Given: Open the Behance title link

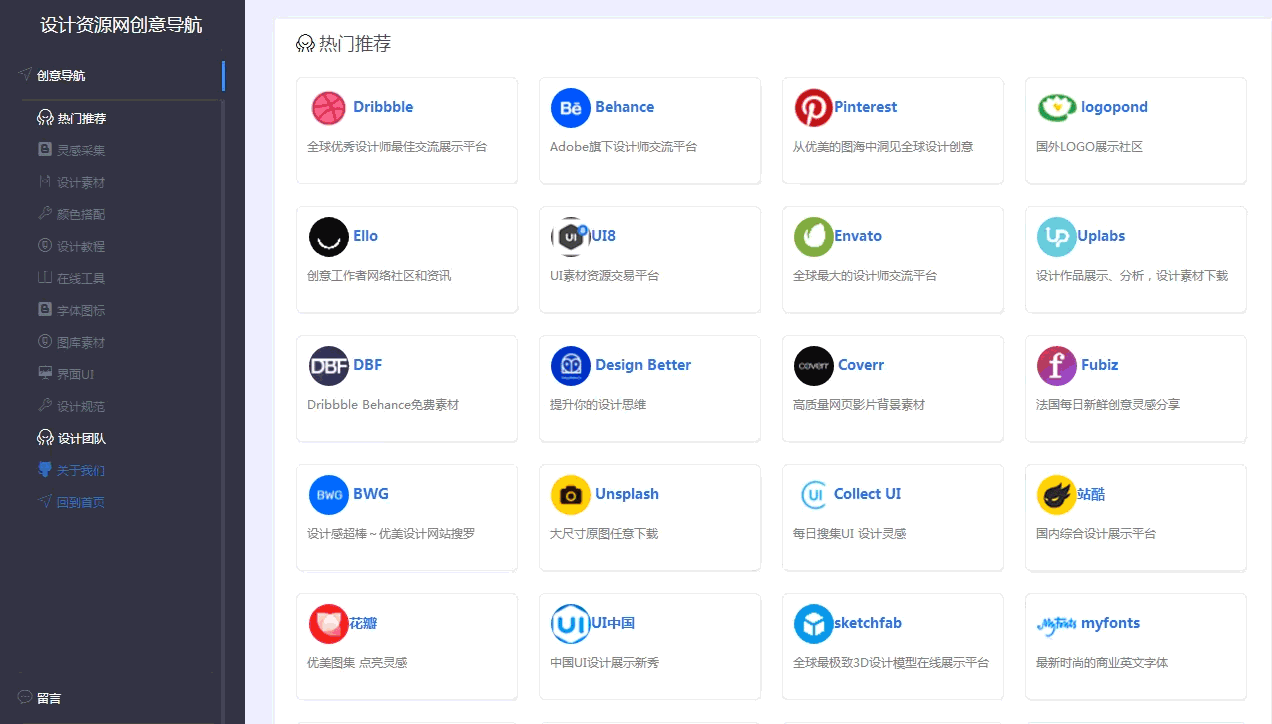Looking at the screenshot, I should click(624, 107).
